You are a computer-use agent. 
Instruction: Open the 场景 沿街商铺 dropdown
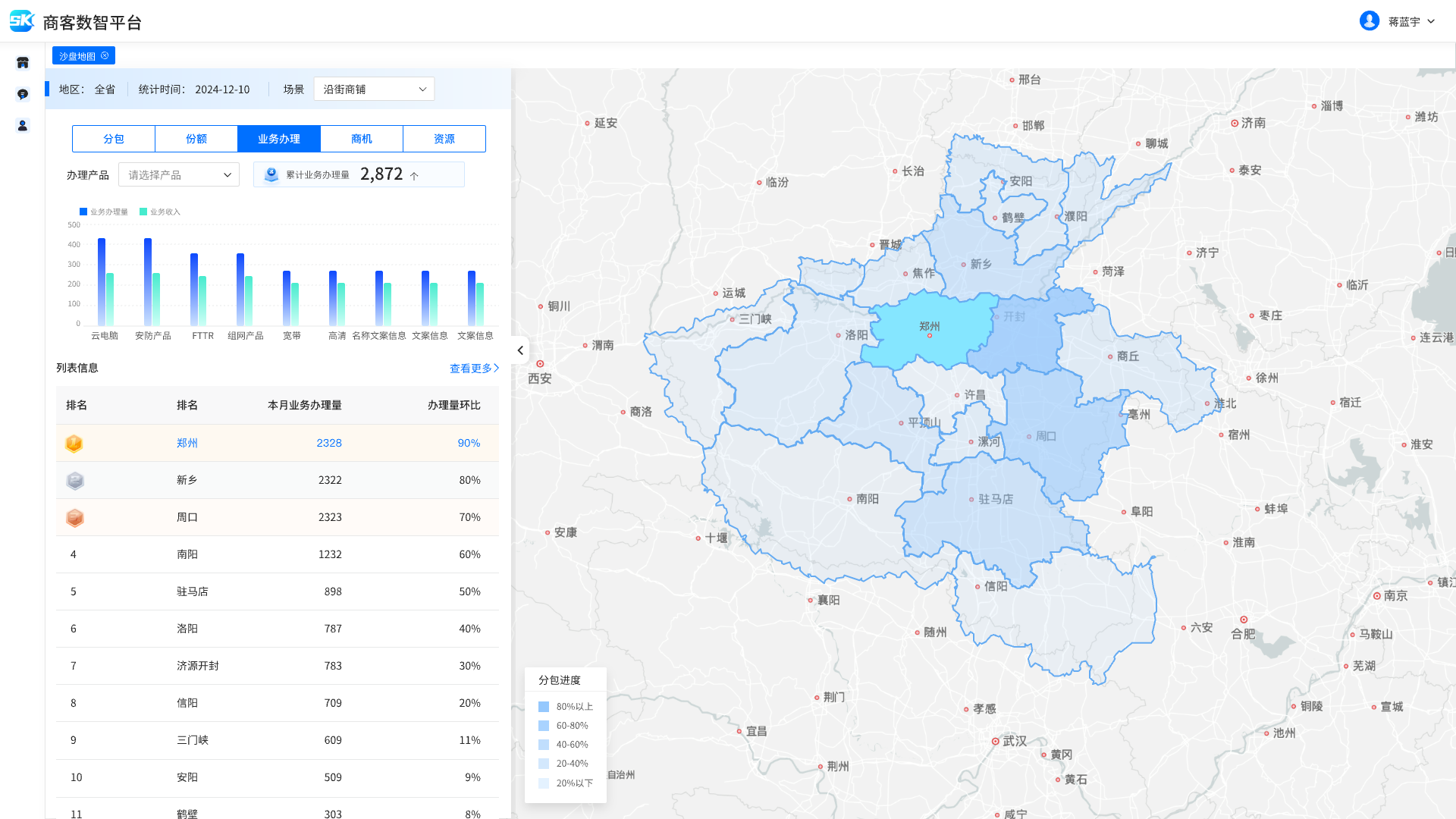(374, 89)
